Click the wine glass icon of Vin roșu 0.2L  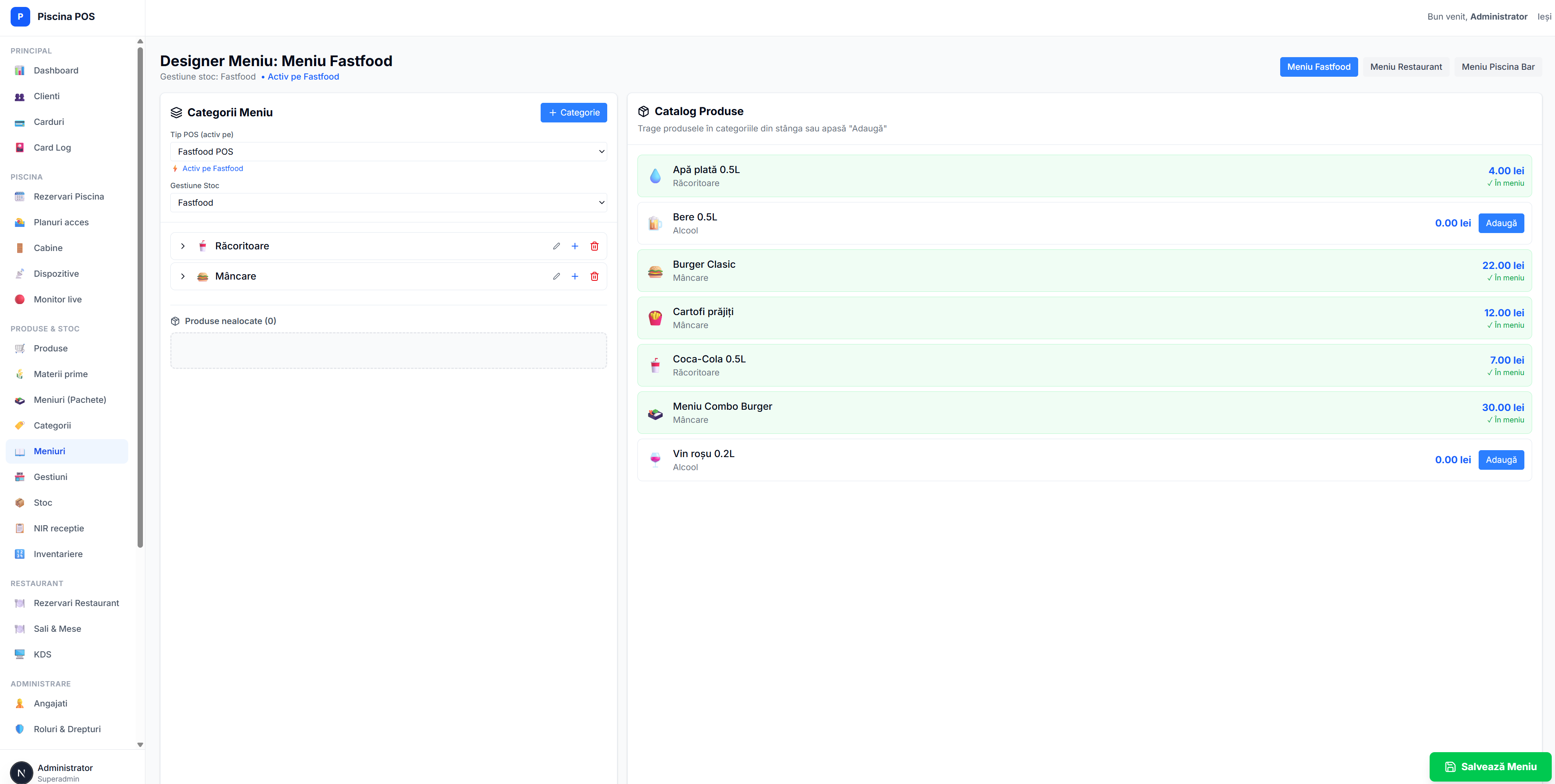(x=655, y=460)
